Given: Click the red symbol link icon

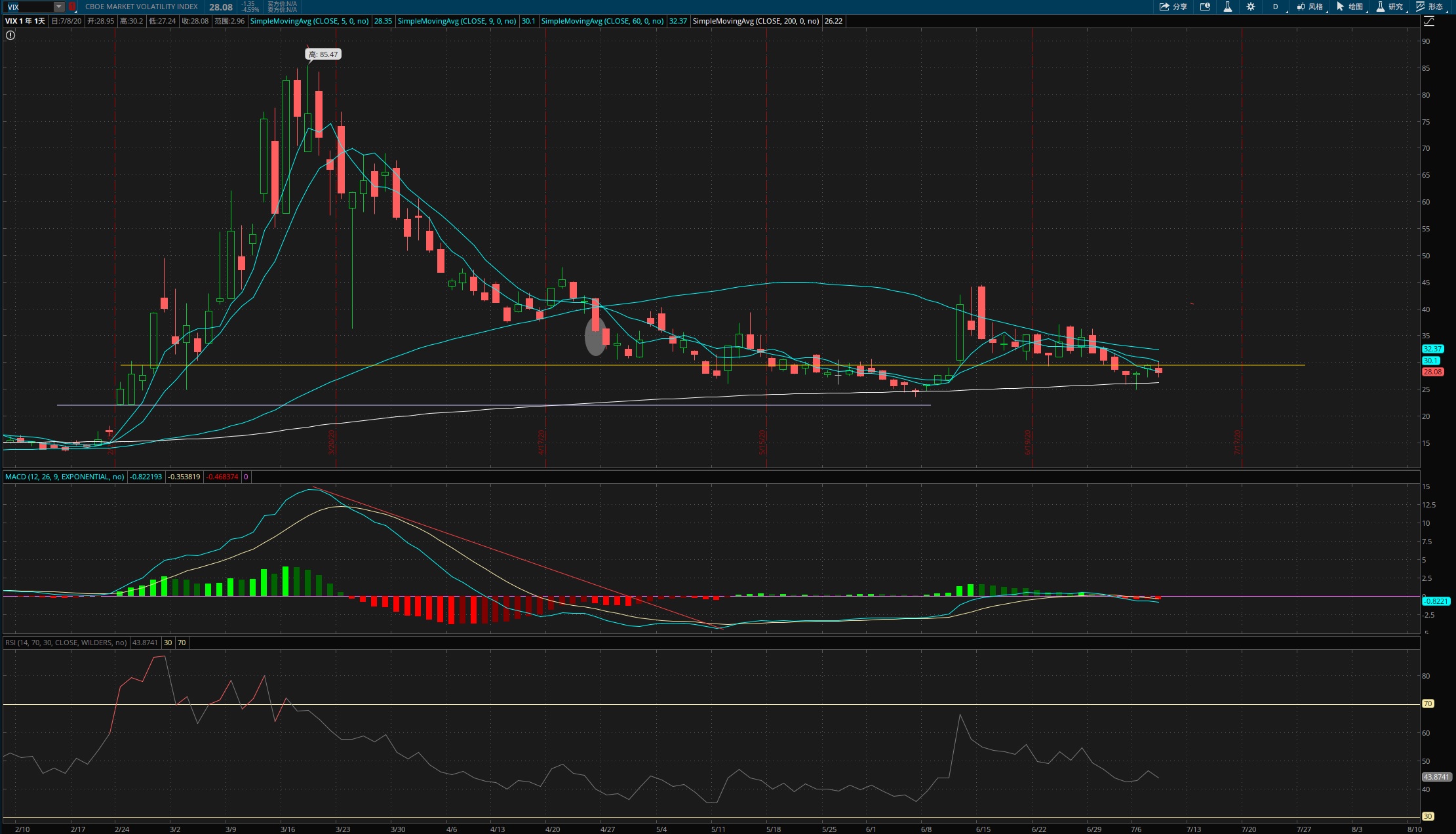Looking at the screenshot, I should [x=72, y=7].
